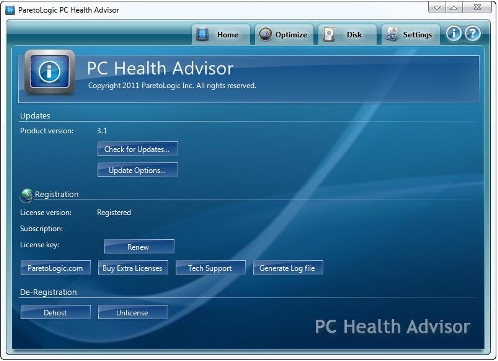Screen dimensions: 498x361
Task: Visit ParetoLogic.com via its button
Action: point(55,268)
